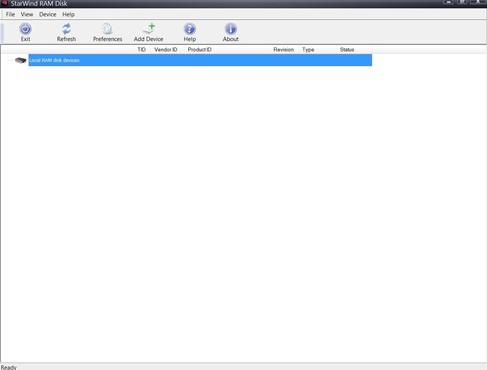487x370 pixels.
Task: Open the File menu
Action: (x=10, y=14)
